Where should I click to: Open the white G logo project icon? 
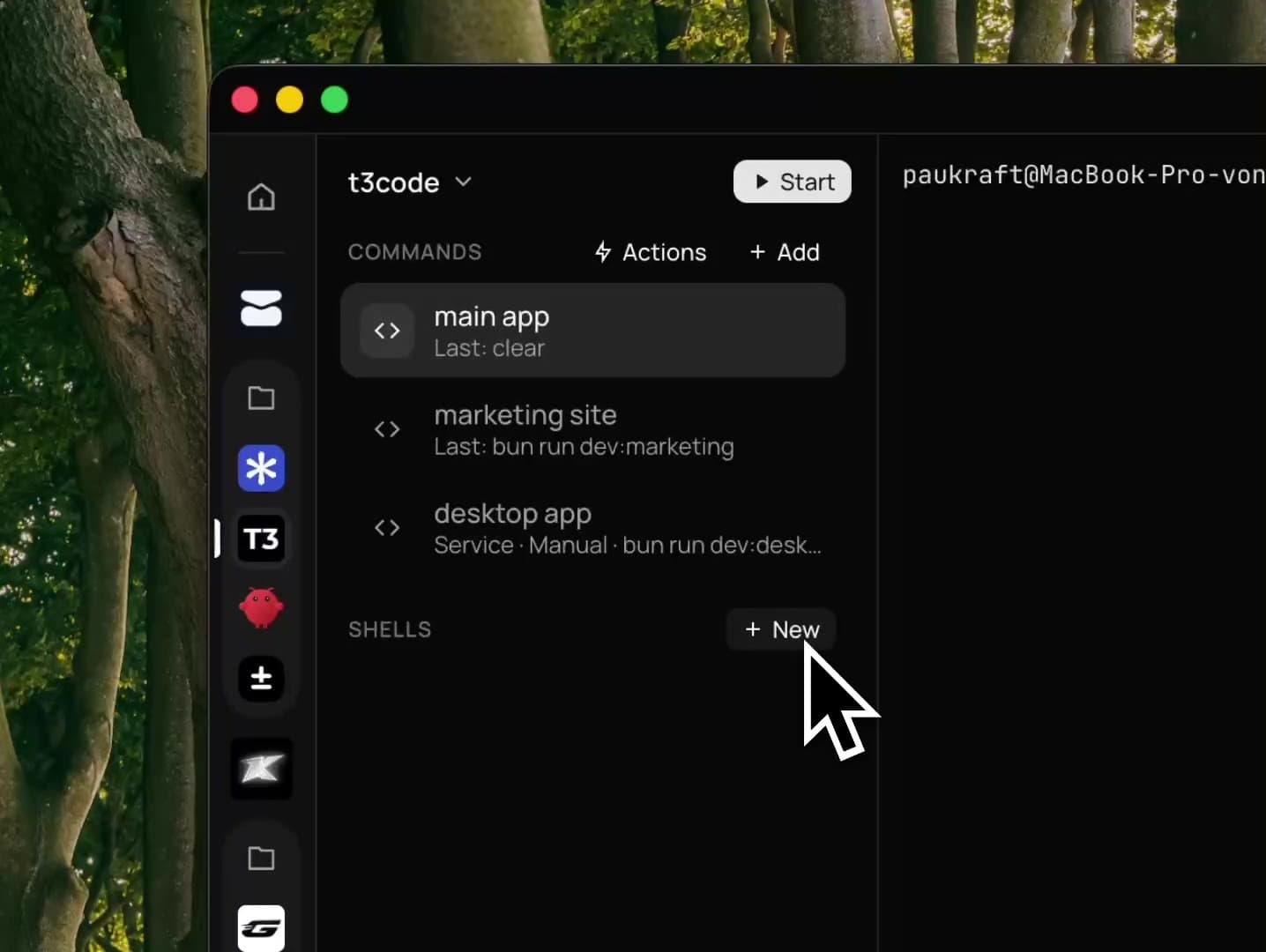pos(261,927)
